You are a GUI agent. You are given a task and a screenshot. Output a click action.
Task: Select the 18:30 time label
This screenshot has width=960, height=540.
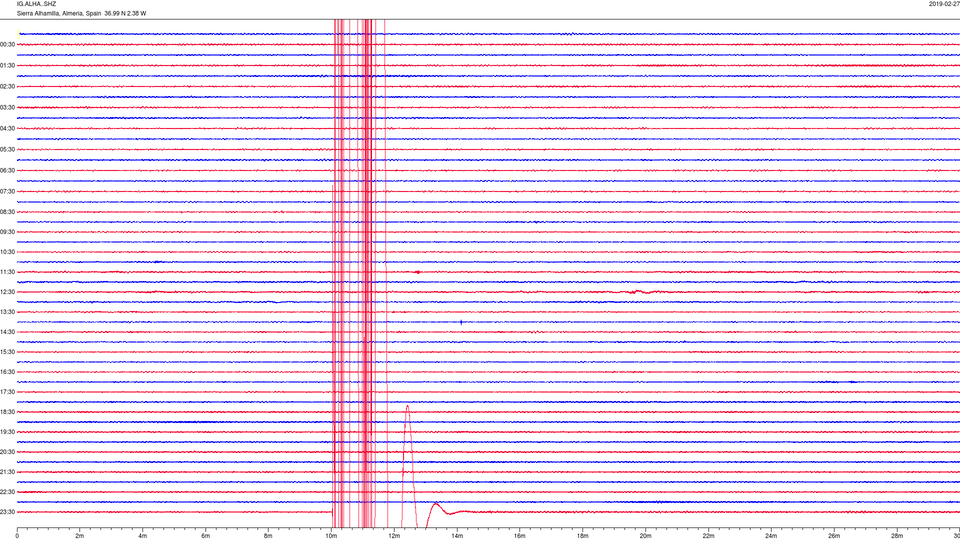pyautogui.click(x=7, y=412)
